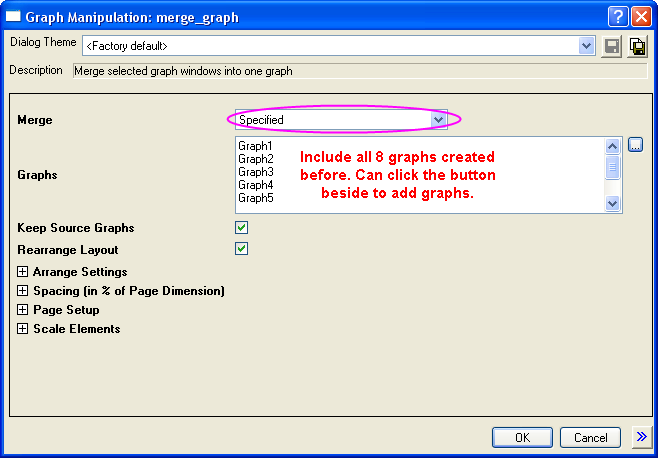
Task: Toggle Keep Source Graphs checkbox
Action: [241, 228]
